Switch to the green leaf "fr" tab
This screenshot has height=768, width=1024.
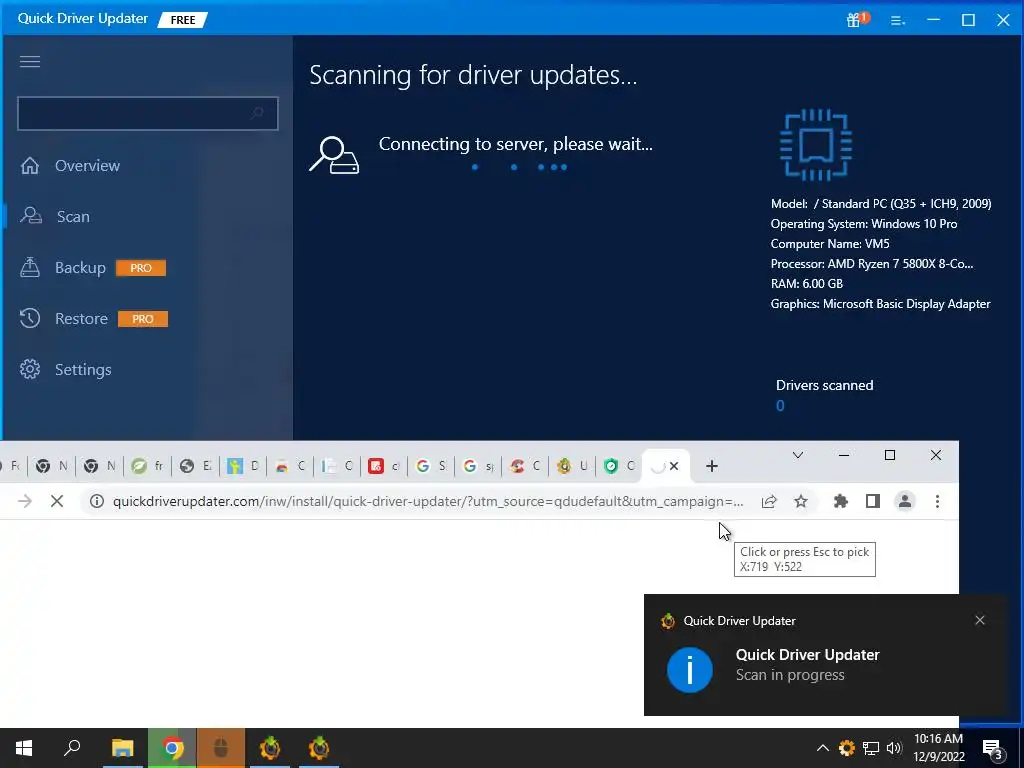click(x=147, y=466)
